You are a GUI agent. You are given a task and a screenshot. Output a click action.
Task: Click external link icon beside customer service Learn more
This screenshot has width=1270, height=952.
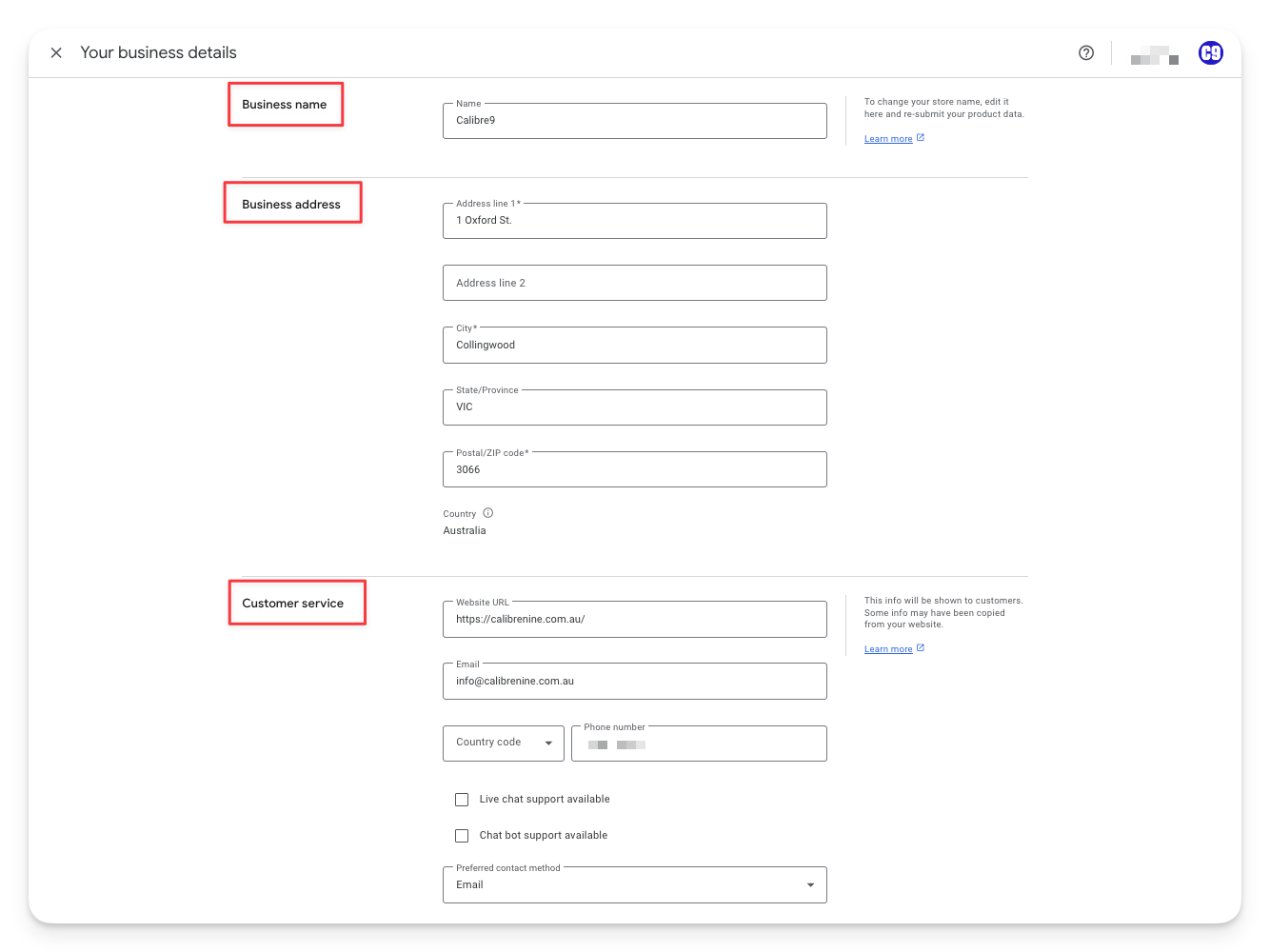pos(921,648)
